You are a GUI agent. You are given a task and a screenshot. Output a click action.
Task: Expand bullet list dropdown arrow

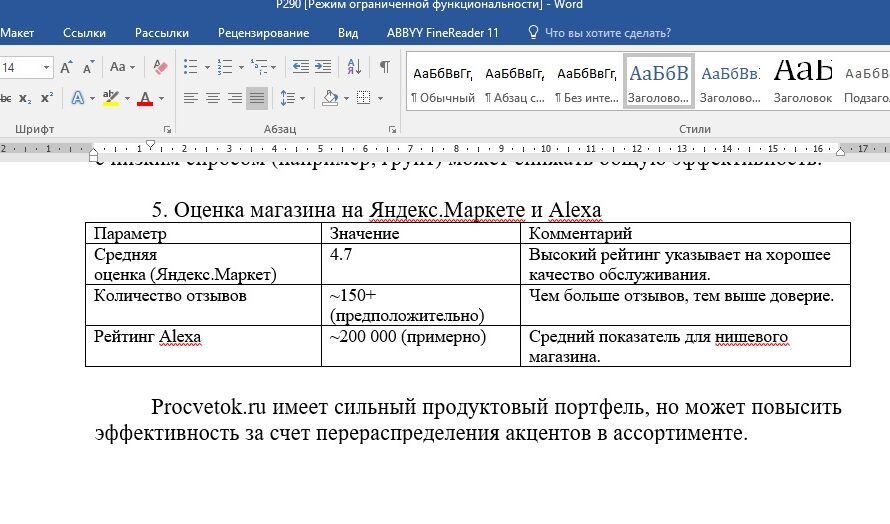point(207,68)
